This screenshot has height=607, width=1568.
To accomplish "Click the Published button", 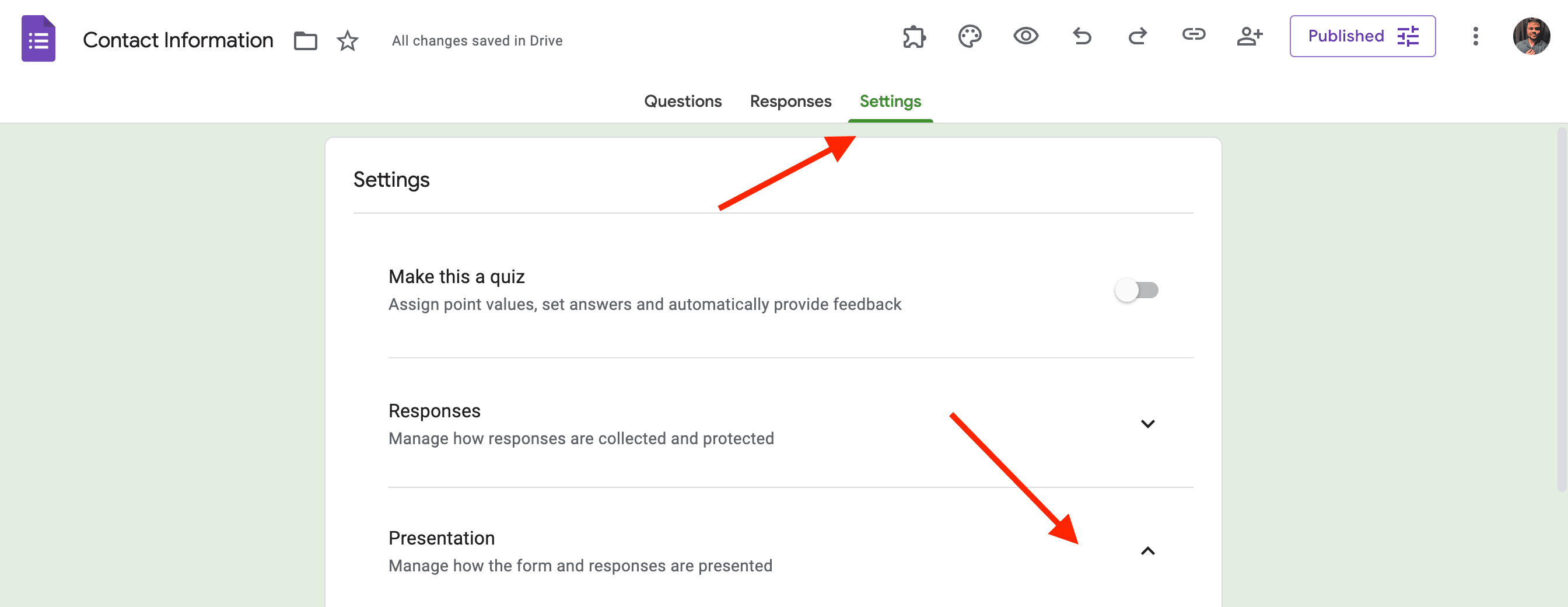I will pos(1362,37).
